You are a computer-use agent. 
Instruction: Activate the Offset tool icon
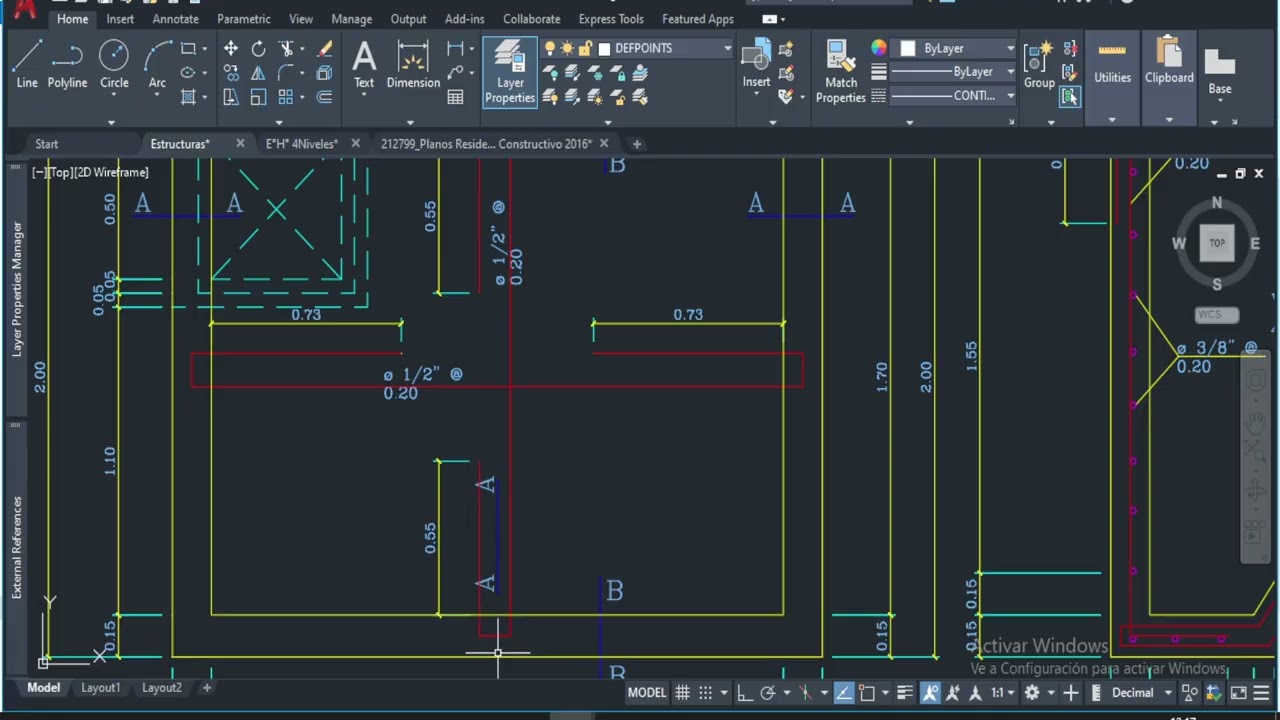325,97
